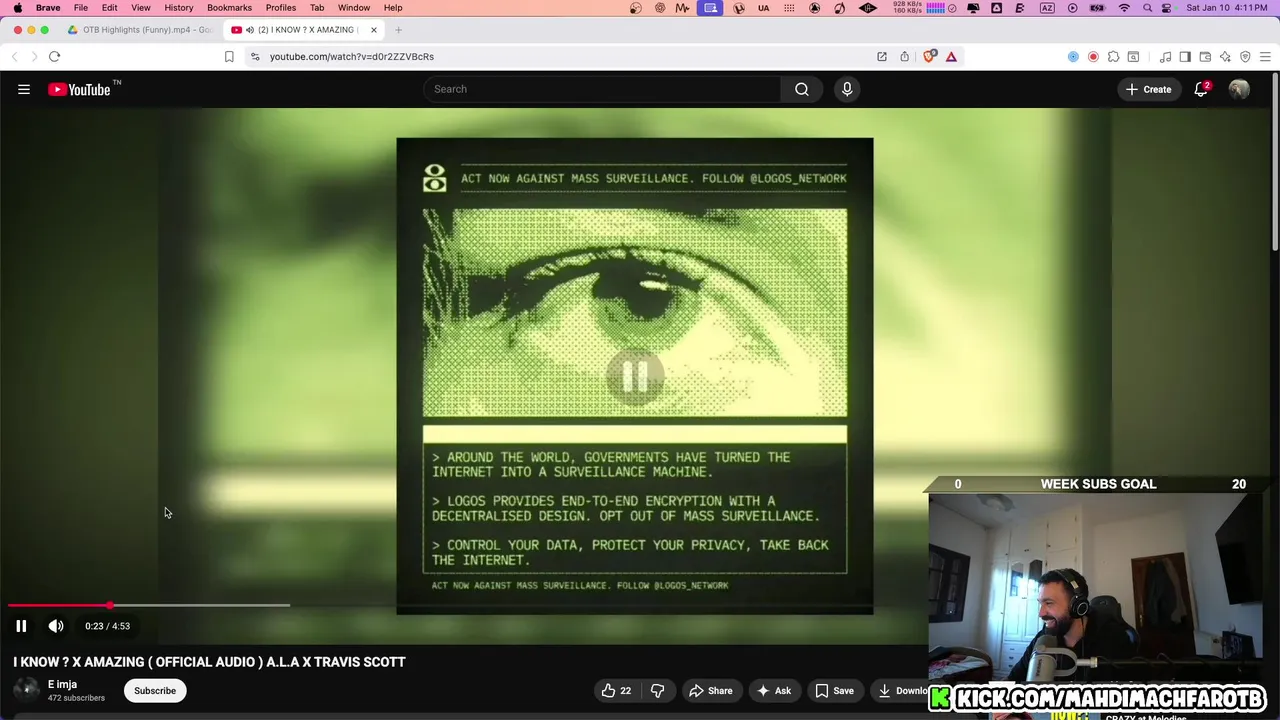Click the YouTube search magnifier button
This screenshot has height=720, width=1280.
[802, 89]
